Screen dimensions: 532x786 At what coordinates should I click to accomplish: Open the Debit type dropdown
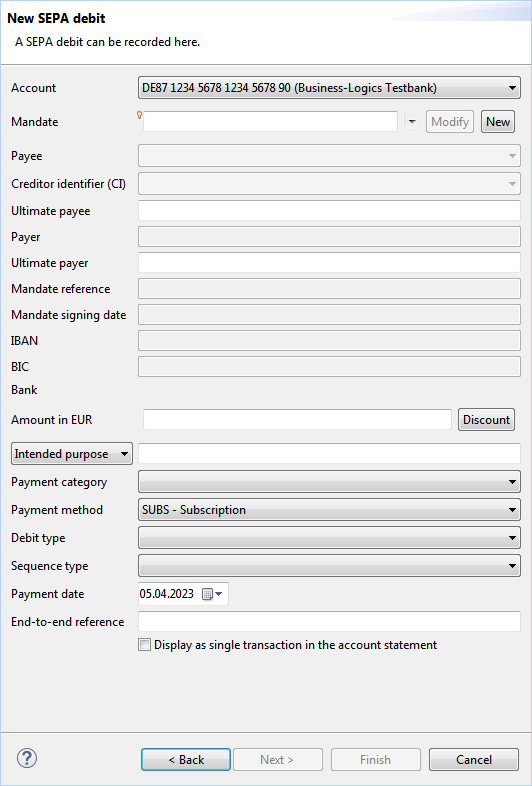329,538
